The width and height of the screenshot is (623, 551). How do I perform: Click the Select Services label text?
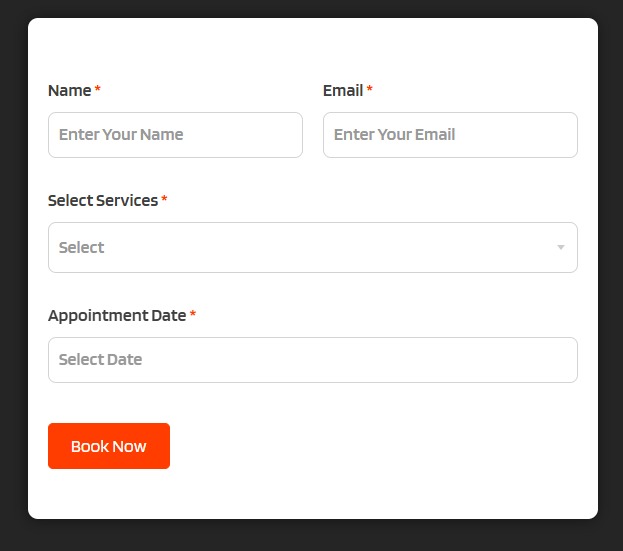click(103, 200)
